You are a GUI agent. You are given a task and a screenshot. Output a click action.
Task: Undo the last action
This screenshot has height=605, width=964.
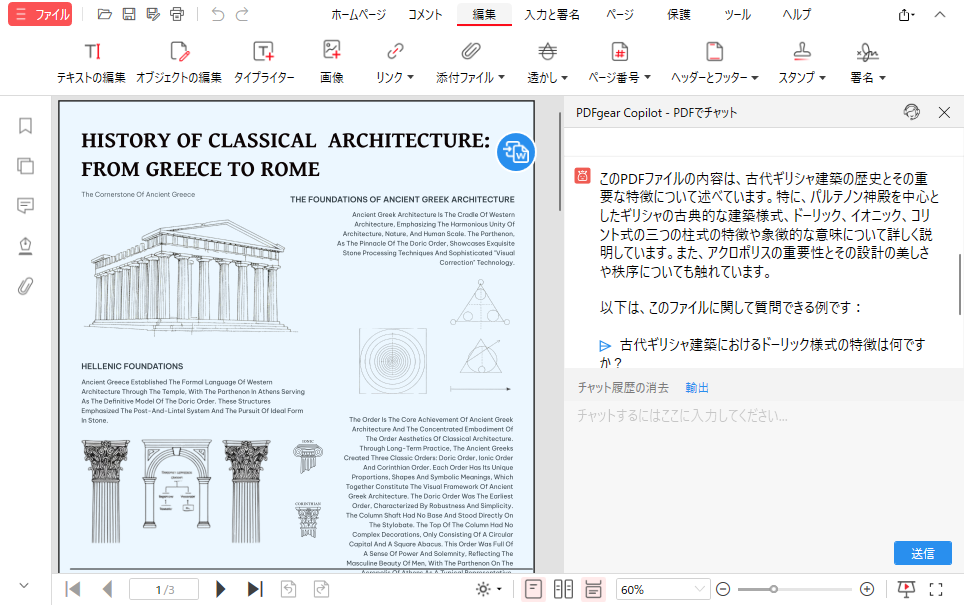pos(218,14)
